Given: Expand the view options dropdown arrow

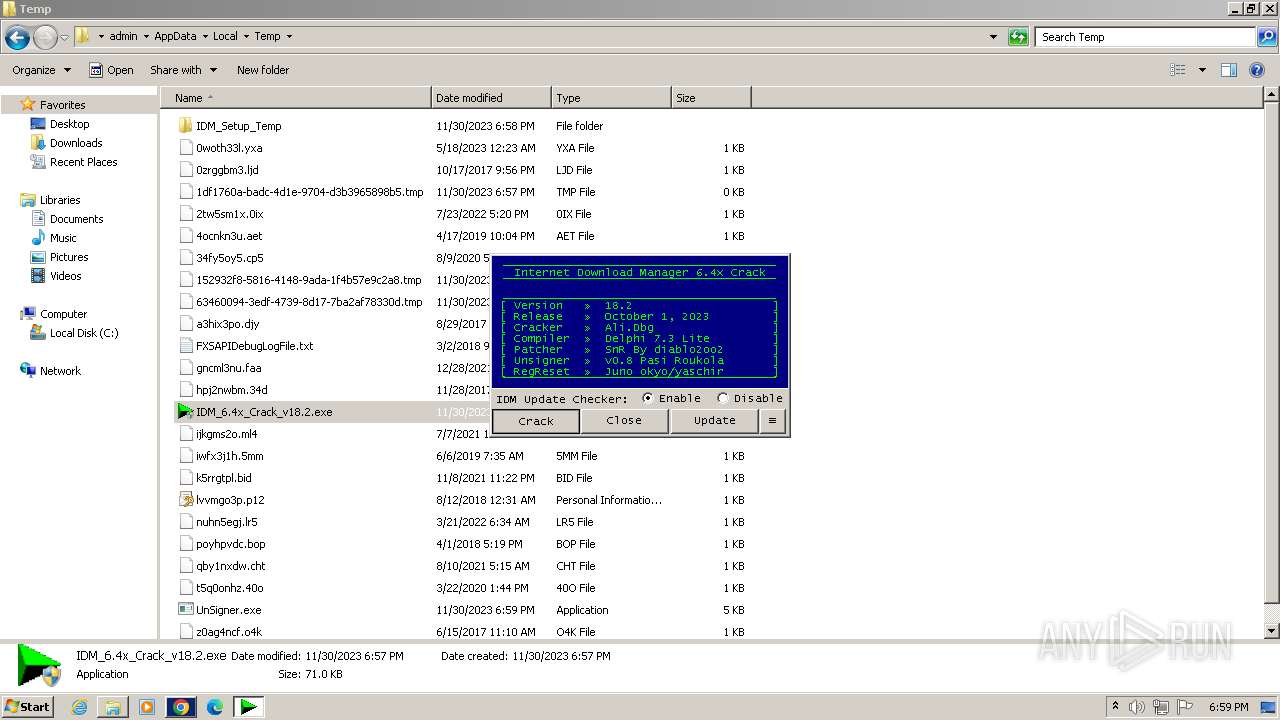Looking at the screenshot, I should pos(1202,70).
